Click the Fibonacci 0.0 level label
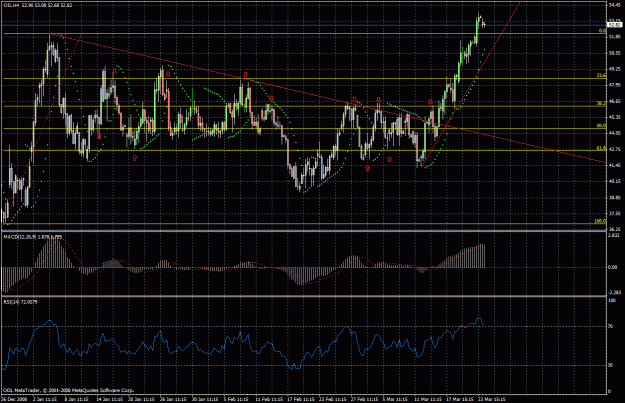Image resolution: width=625 pixels, height=403 pixels. pos(602,31)
